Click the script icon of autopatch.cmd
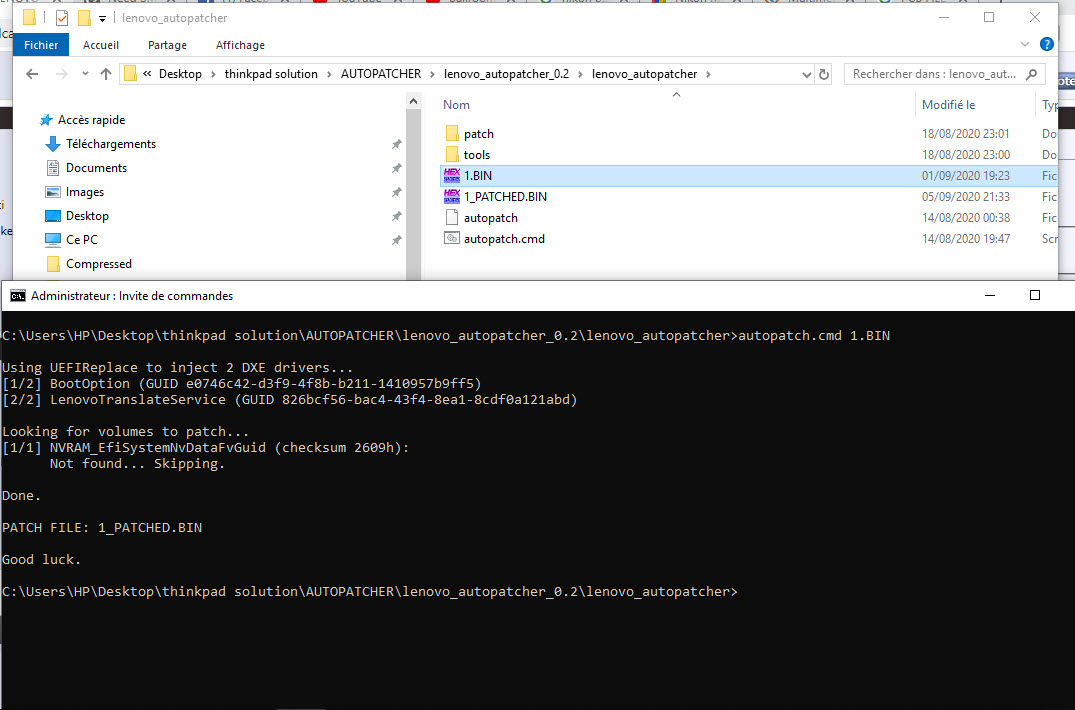The height and width of the screenshot is (710, 1075). tap(452, 238)
